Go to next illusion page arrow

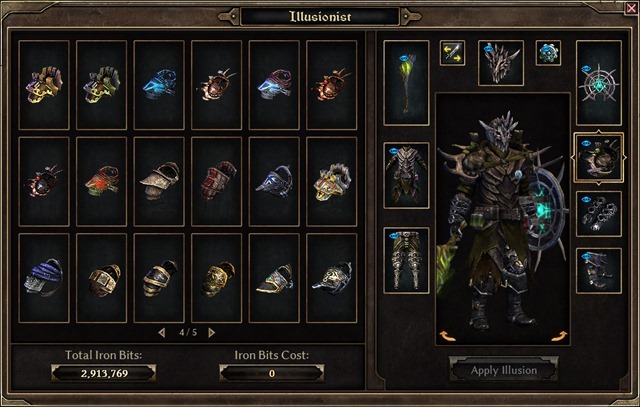tap(211, 333)
